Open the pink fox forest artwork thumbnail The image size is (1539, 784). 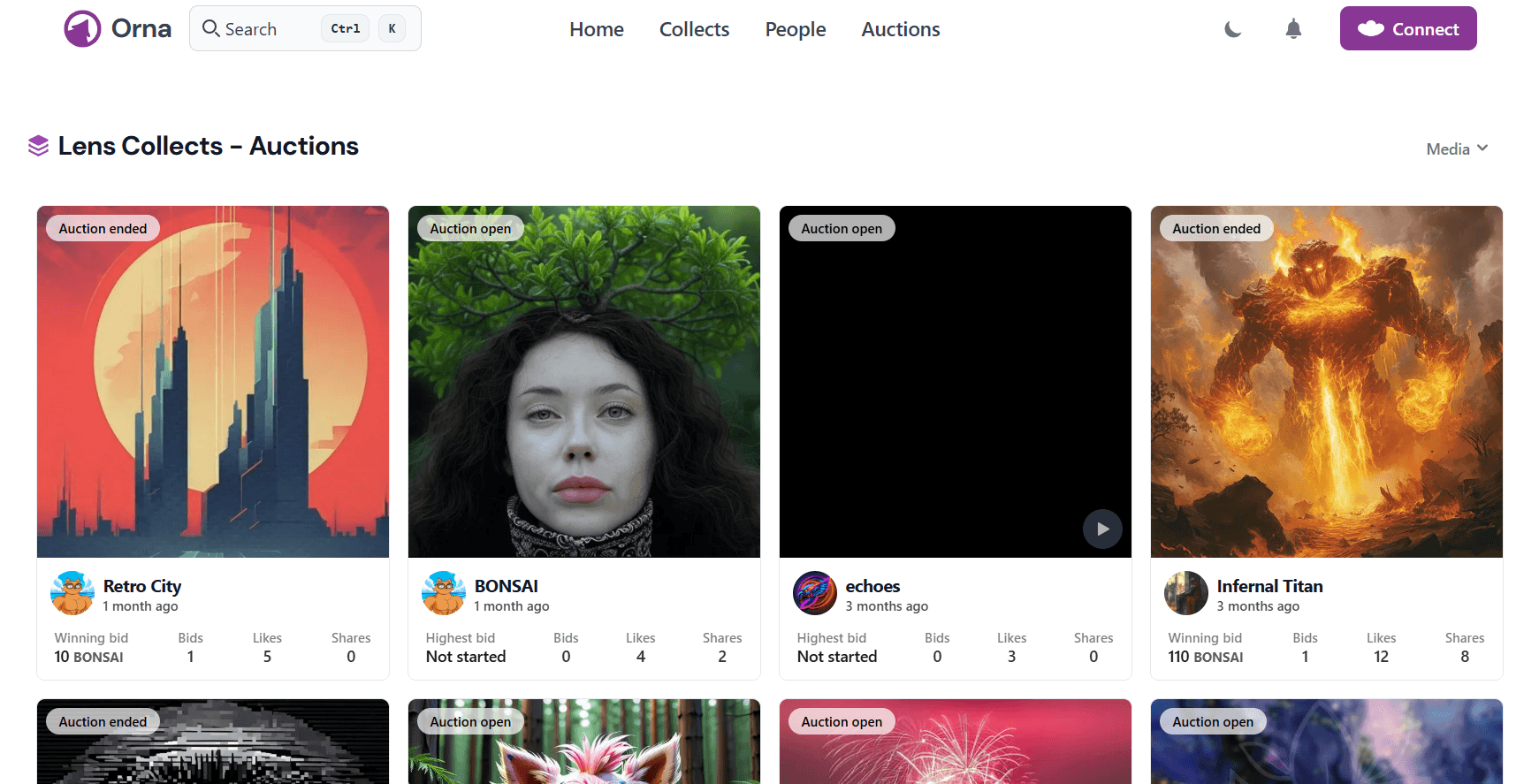[584, 742]
